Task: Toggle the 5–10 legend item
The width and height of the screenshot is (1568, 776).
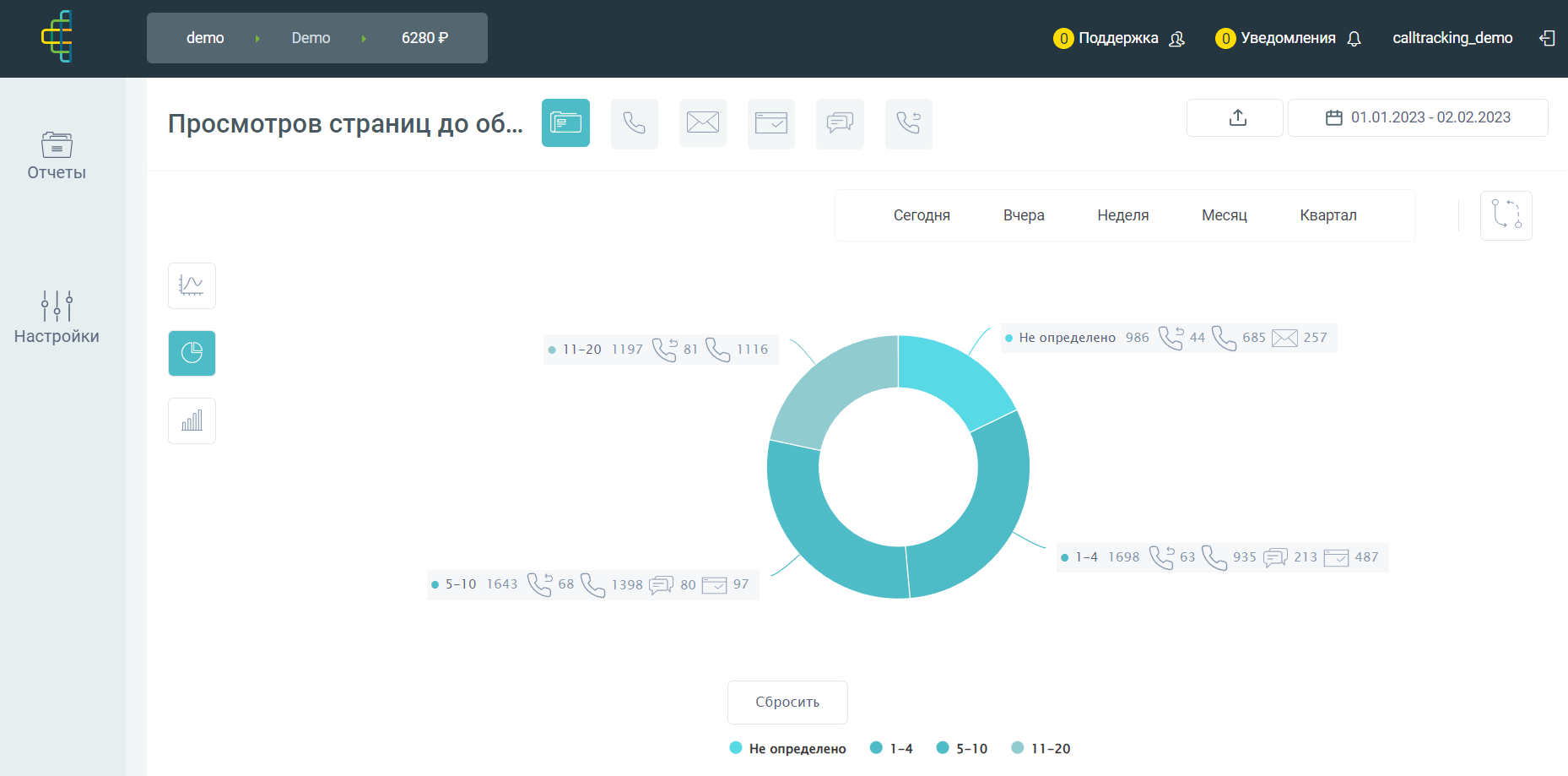Action: [962, 748]
